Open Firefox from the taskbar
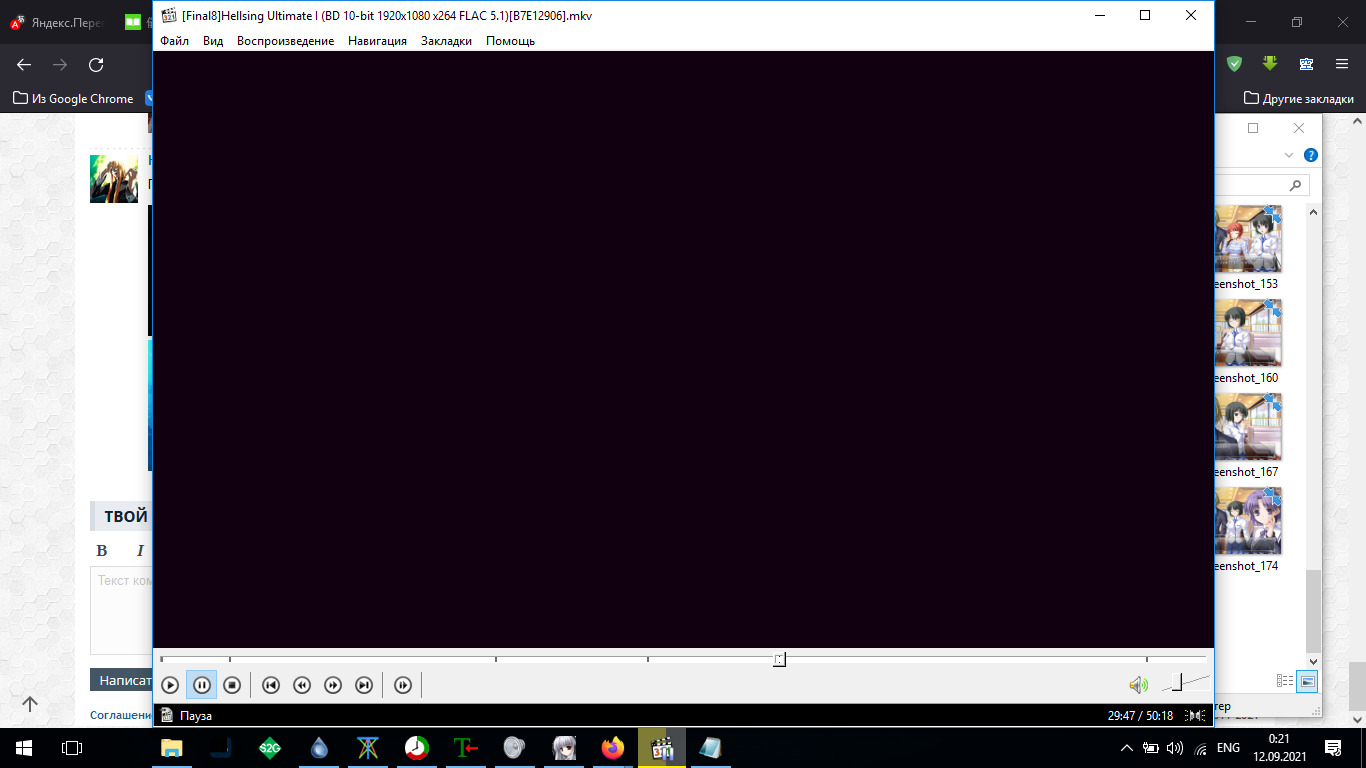Viewport: 1366px width, 768px height. tap(612, 748)
